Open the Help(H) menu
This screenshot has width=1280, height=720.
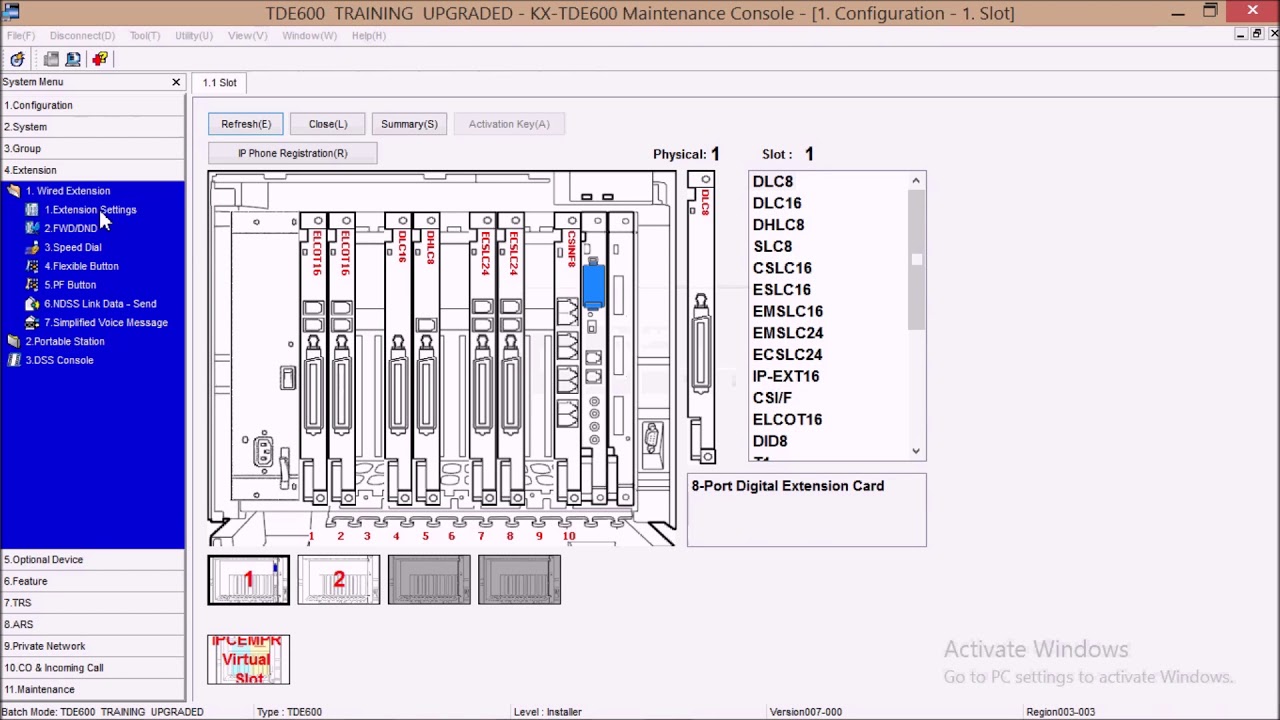pyautogui.click(x=369, y=36)
